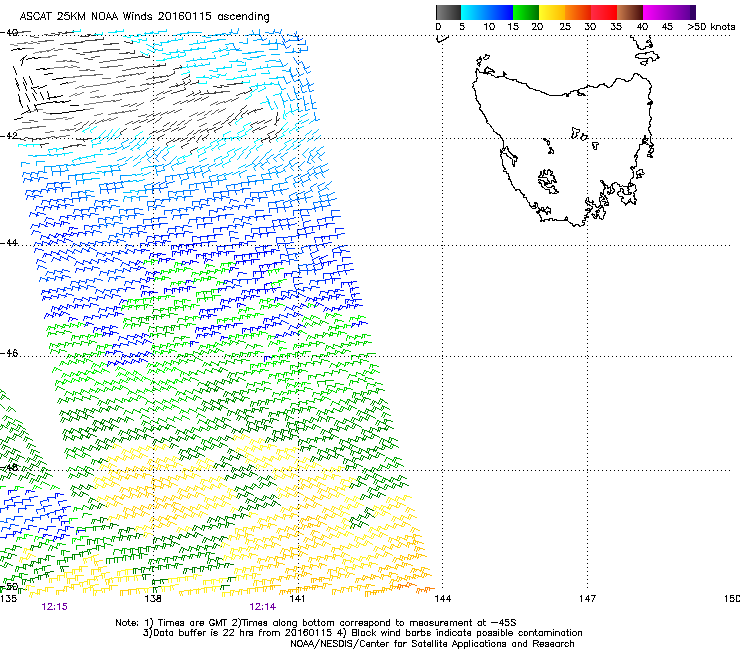Screen dimensions: 740x650
Task: Click the '141' longitude label
Action: pos(297,599)
